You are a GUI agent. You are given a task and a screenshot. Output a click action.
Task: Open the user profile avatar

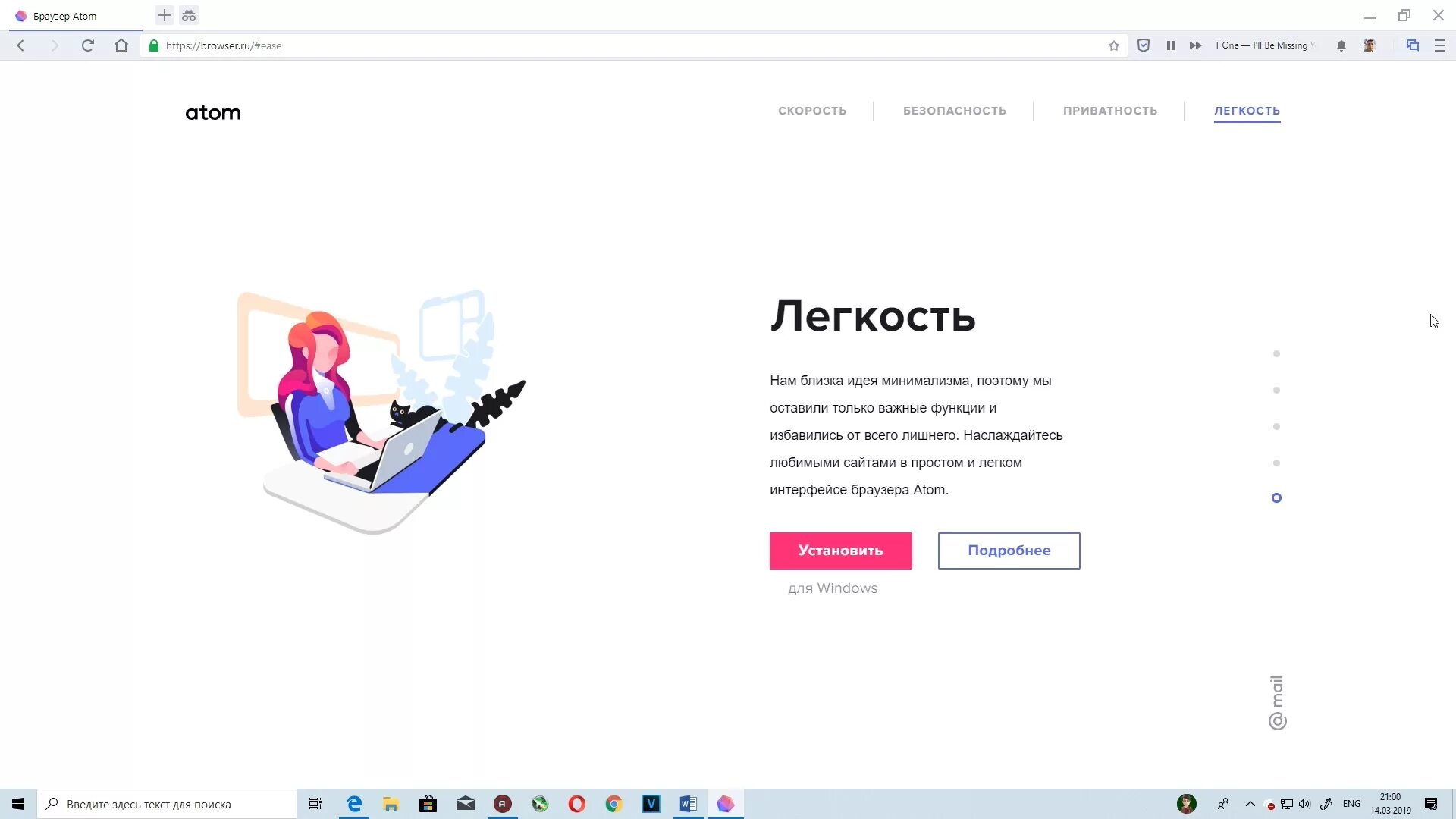(1370, 45)
